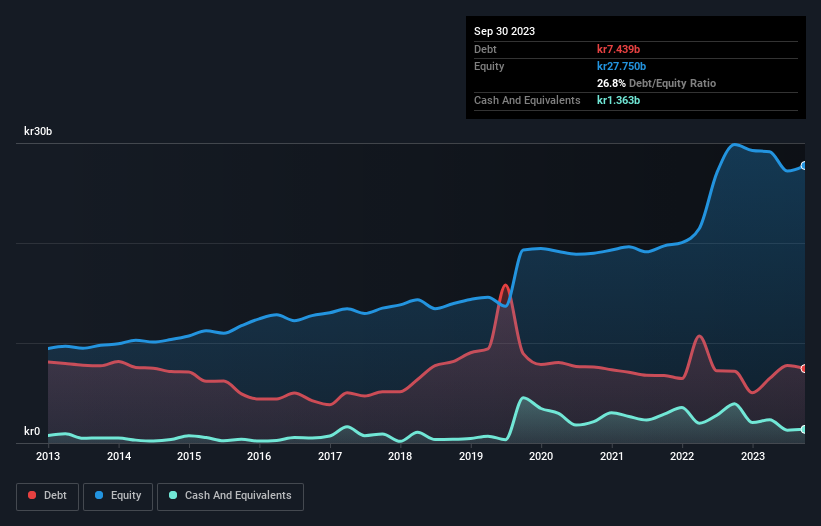Viewport: 821px width, 526px height.
Task: Click the kr7.439b debt value
Action: [618, 49]
